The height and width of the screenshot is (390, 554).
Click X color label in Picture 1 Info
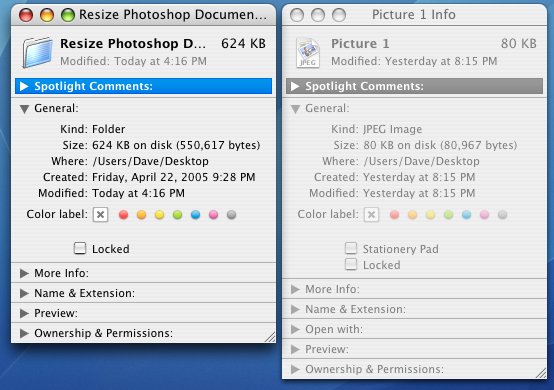coord(371,214)
